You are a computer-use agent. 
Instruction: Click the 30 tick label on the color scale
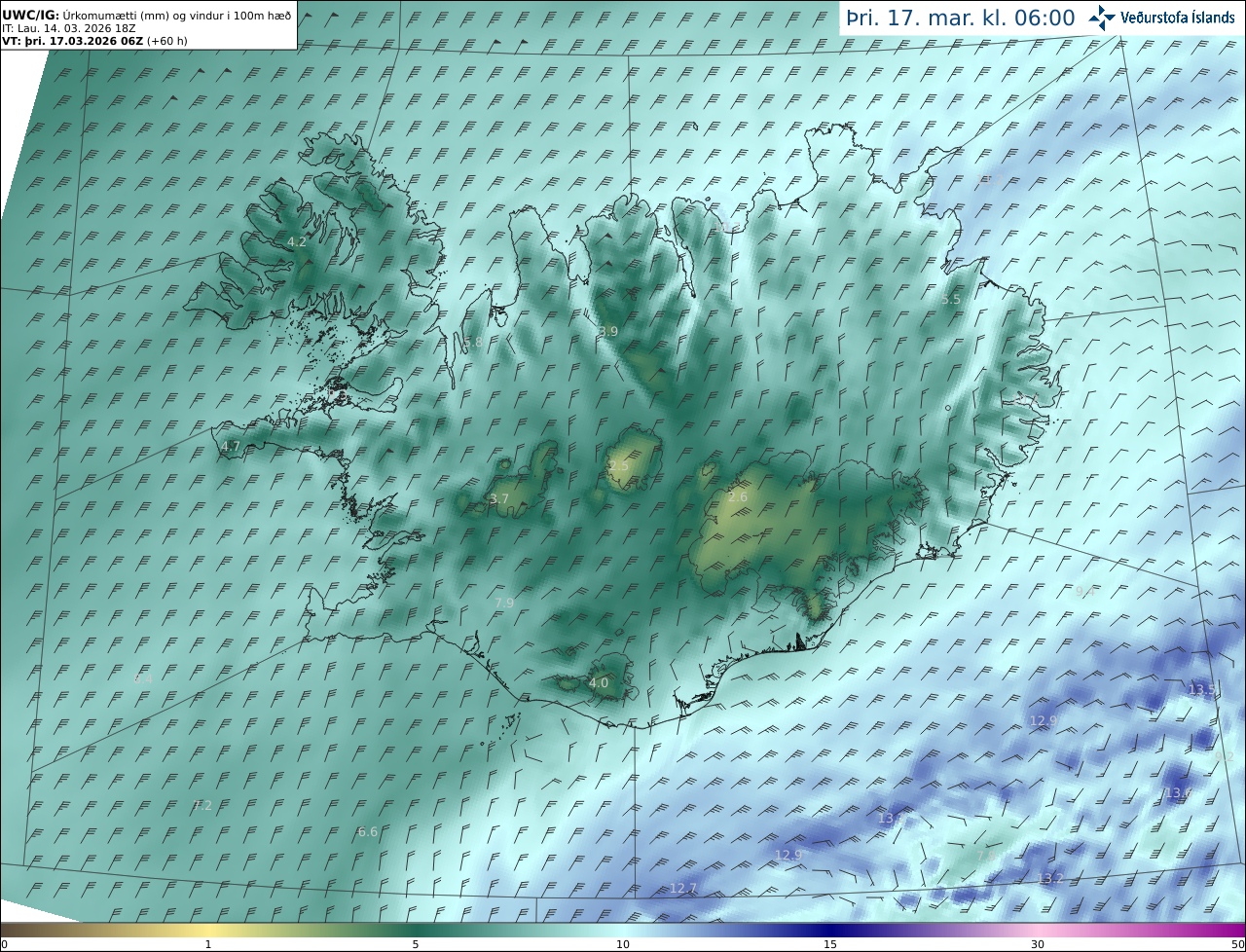(1038, 944)
